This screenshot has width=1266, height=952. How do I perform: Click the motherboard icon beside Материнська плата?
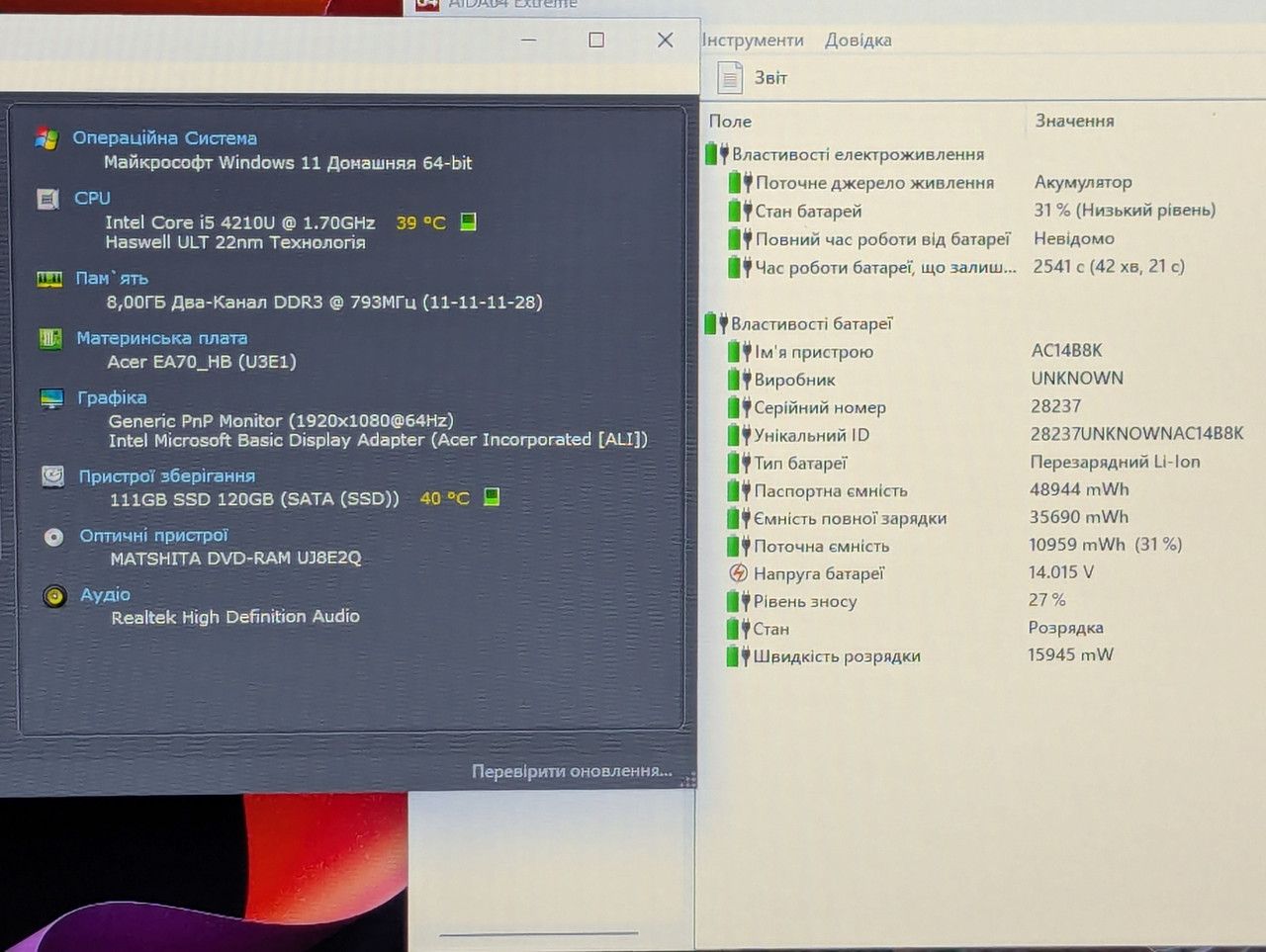[50, 338]
